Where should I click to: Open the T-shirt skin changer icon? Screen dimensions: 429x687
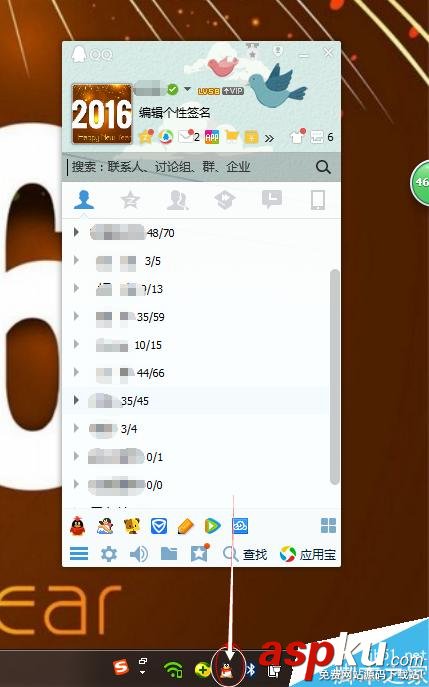pyautogui.click(x=297, y=137)
